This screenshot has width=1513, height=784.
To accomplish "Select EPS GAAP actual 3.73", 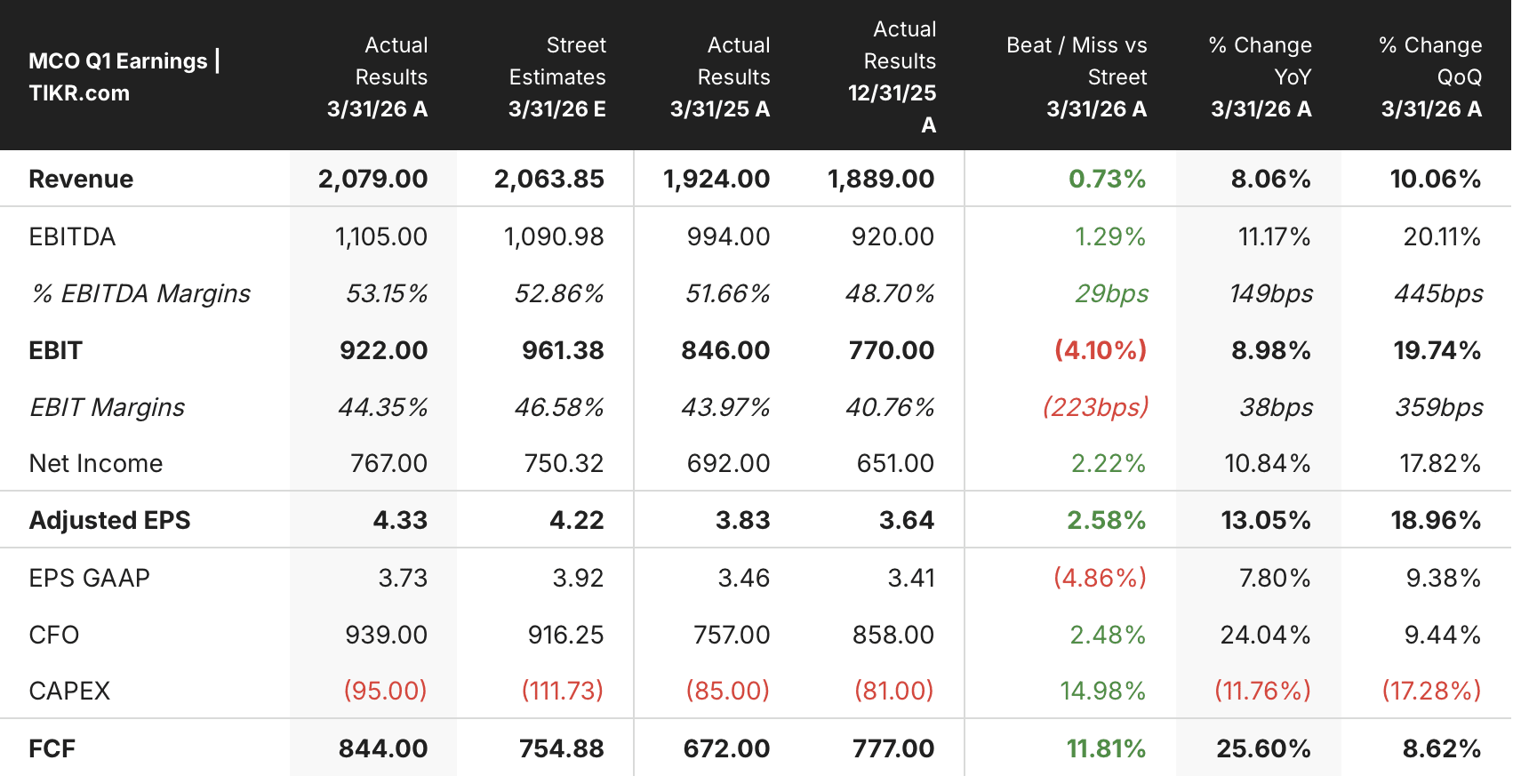I will [403, 578].
